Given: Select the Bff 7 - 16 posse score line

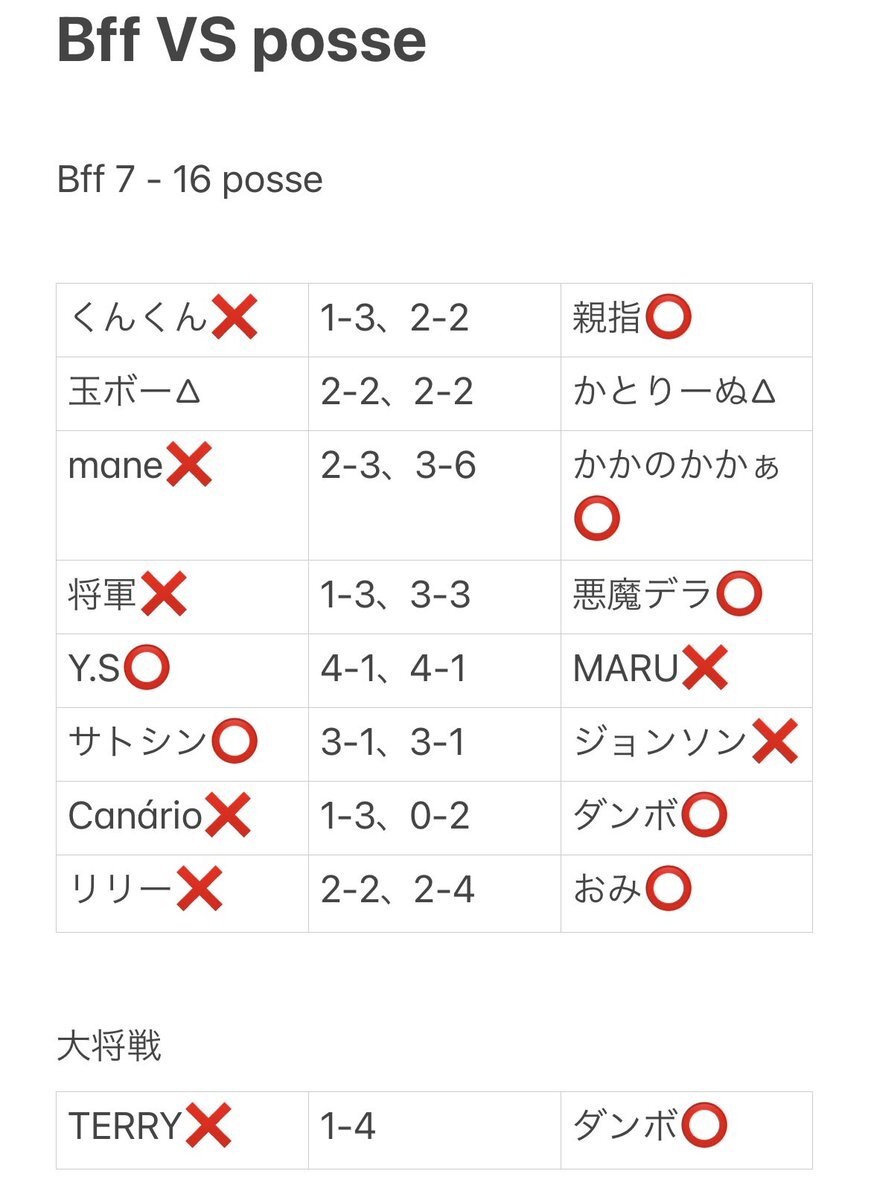Looking at the screenshot, I should 190,180.
